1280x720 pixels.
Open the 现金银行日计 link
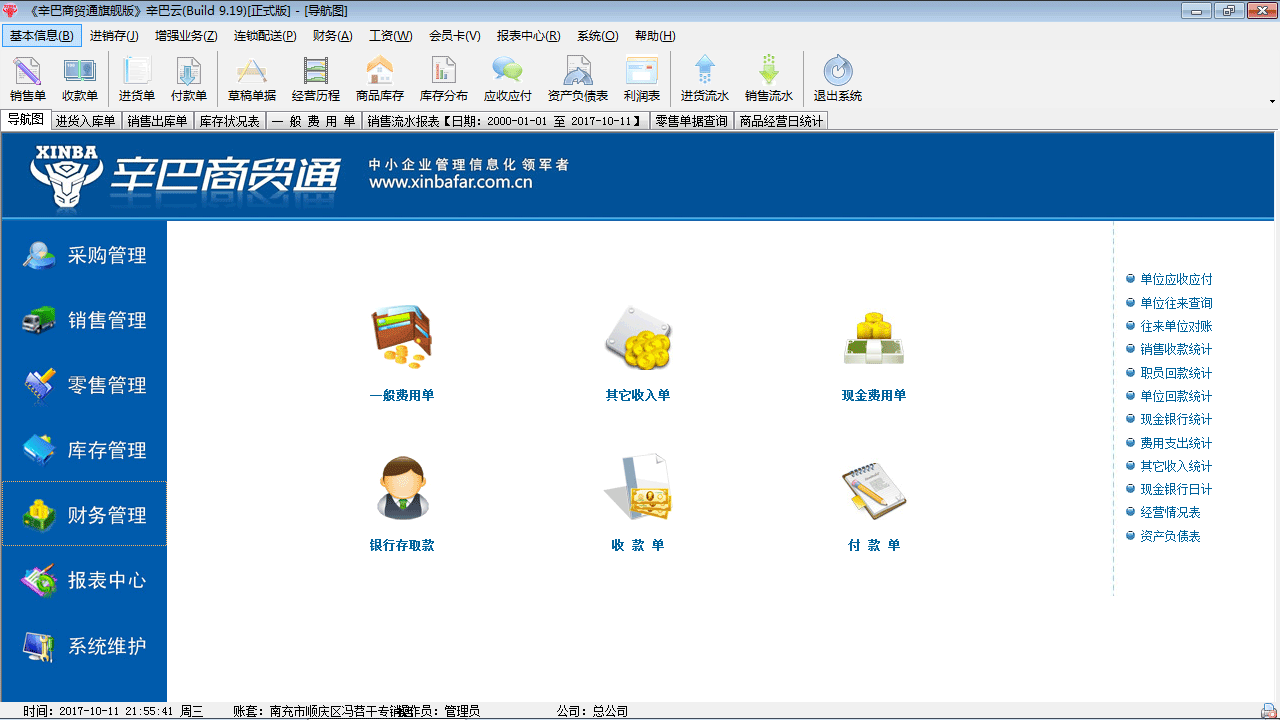tap(1176, 489)
